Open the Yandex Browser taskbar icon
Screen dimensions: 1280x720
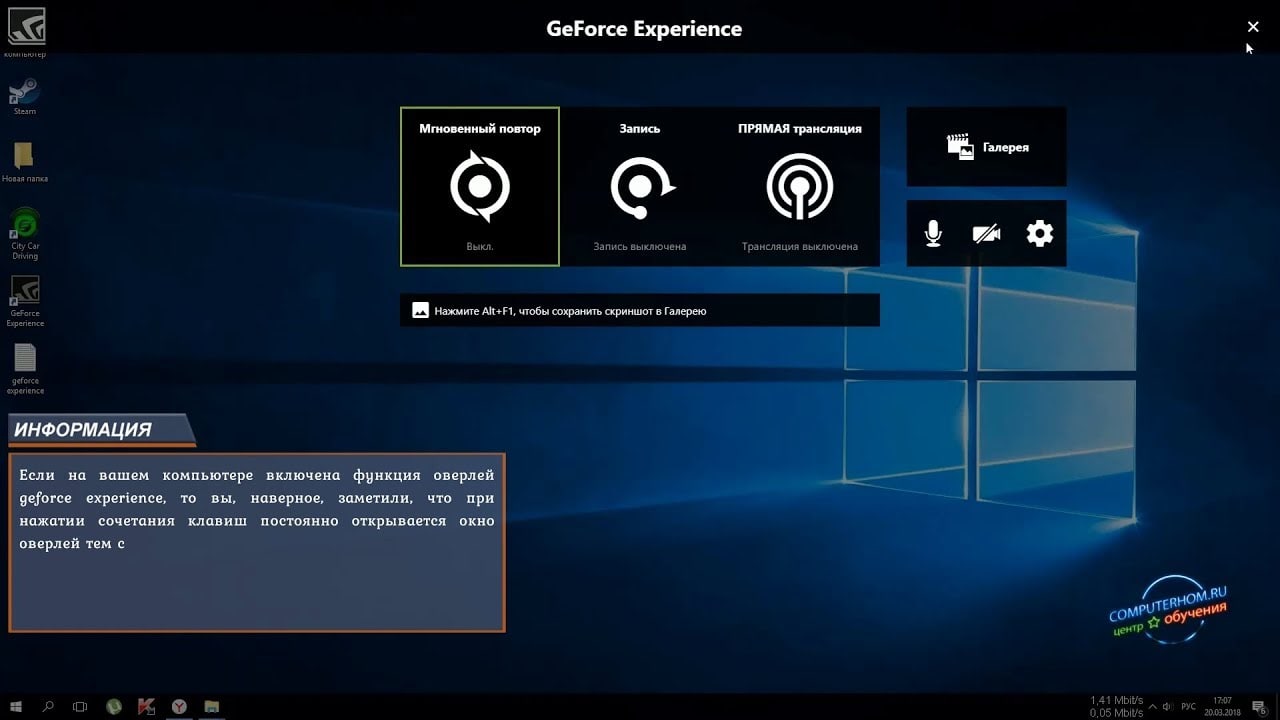coord(179,706)
